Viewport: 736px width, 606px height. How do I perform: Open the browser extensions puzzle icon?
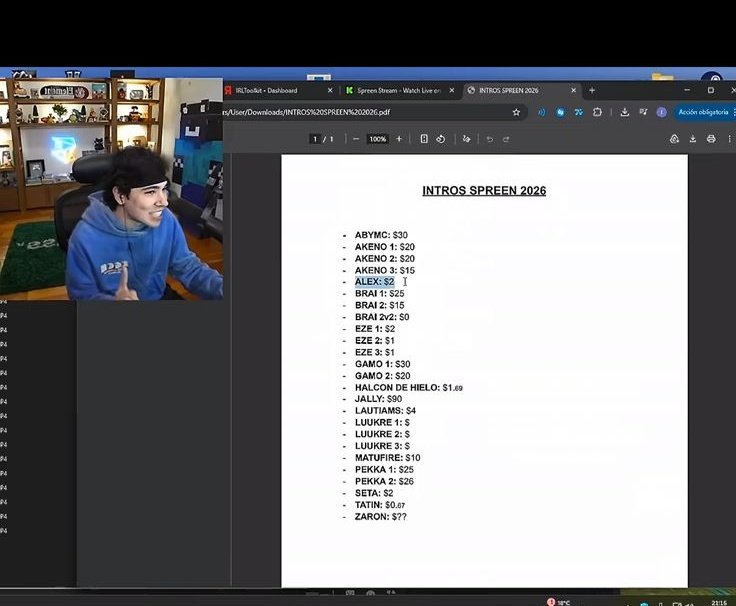point(597,112)
